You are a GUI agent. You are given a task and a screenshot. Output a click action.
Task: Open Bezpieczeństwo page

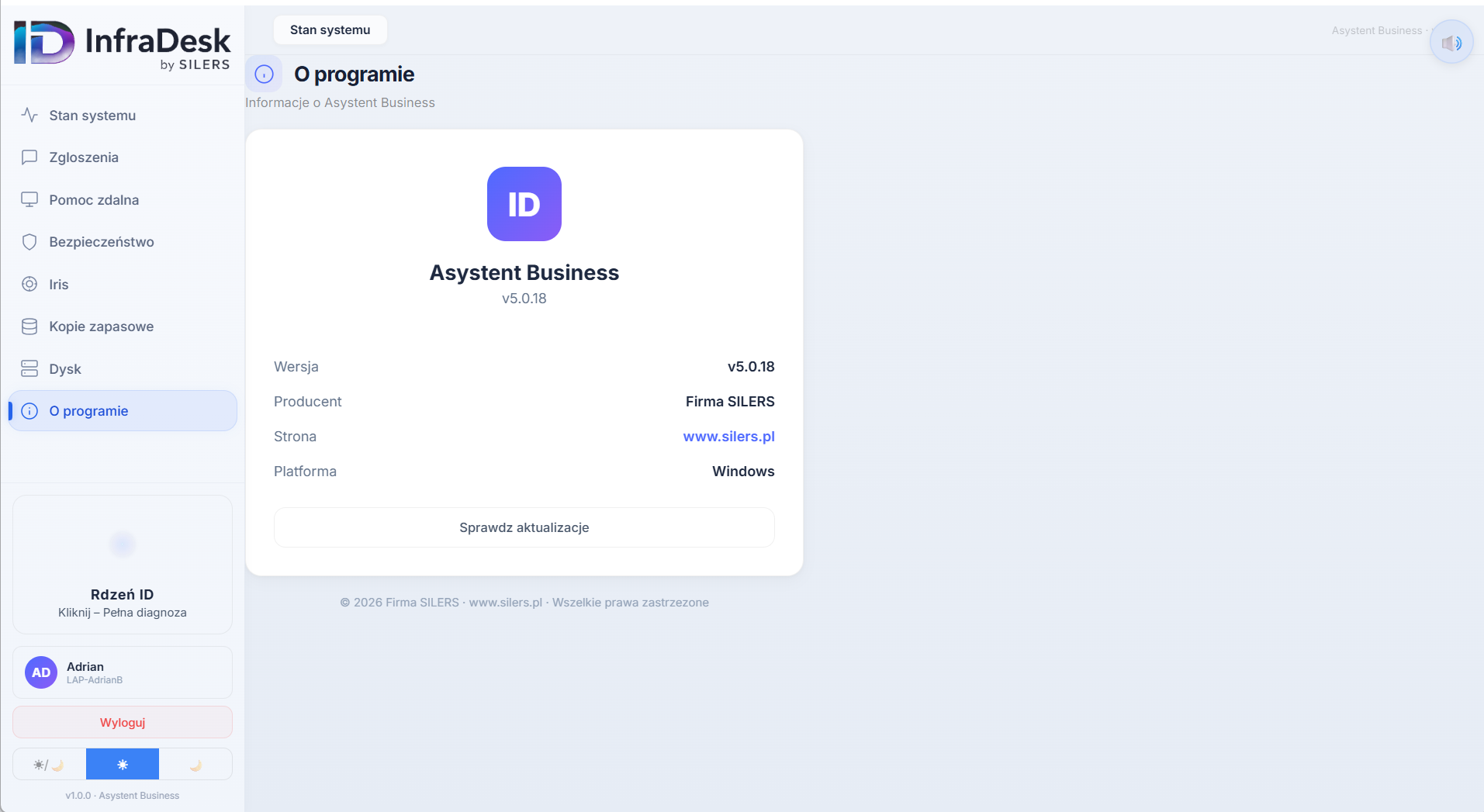tap(123, 242)
